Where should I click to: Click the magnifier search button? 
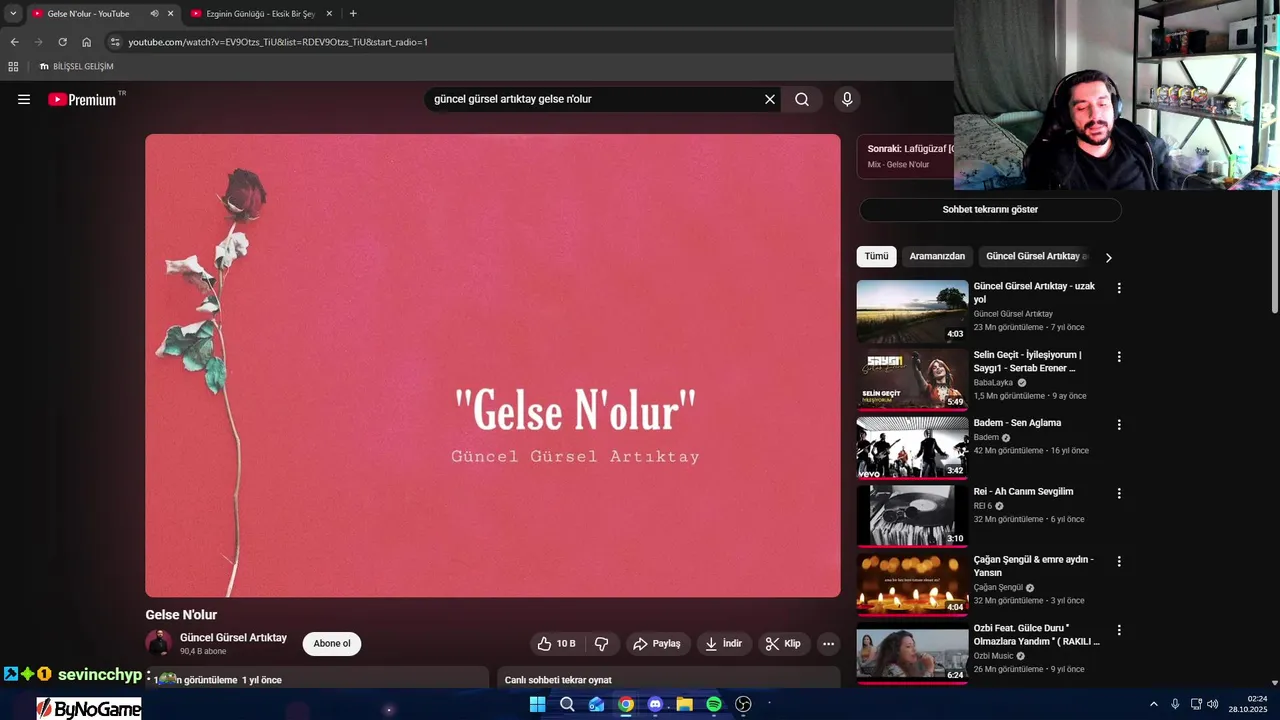pyautogui.click(x=802, y=99)
